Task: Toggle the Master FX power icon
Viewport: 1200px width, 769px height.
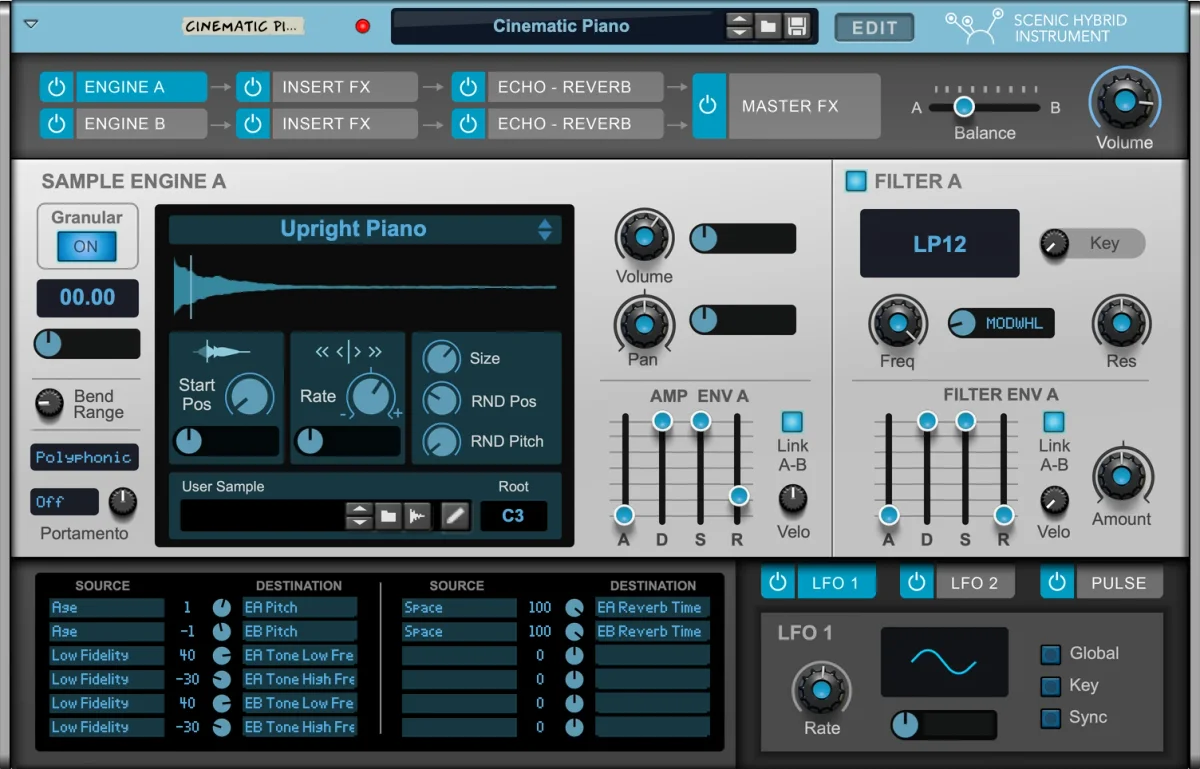Action: (709, 105)
